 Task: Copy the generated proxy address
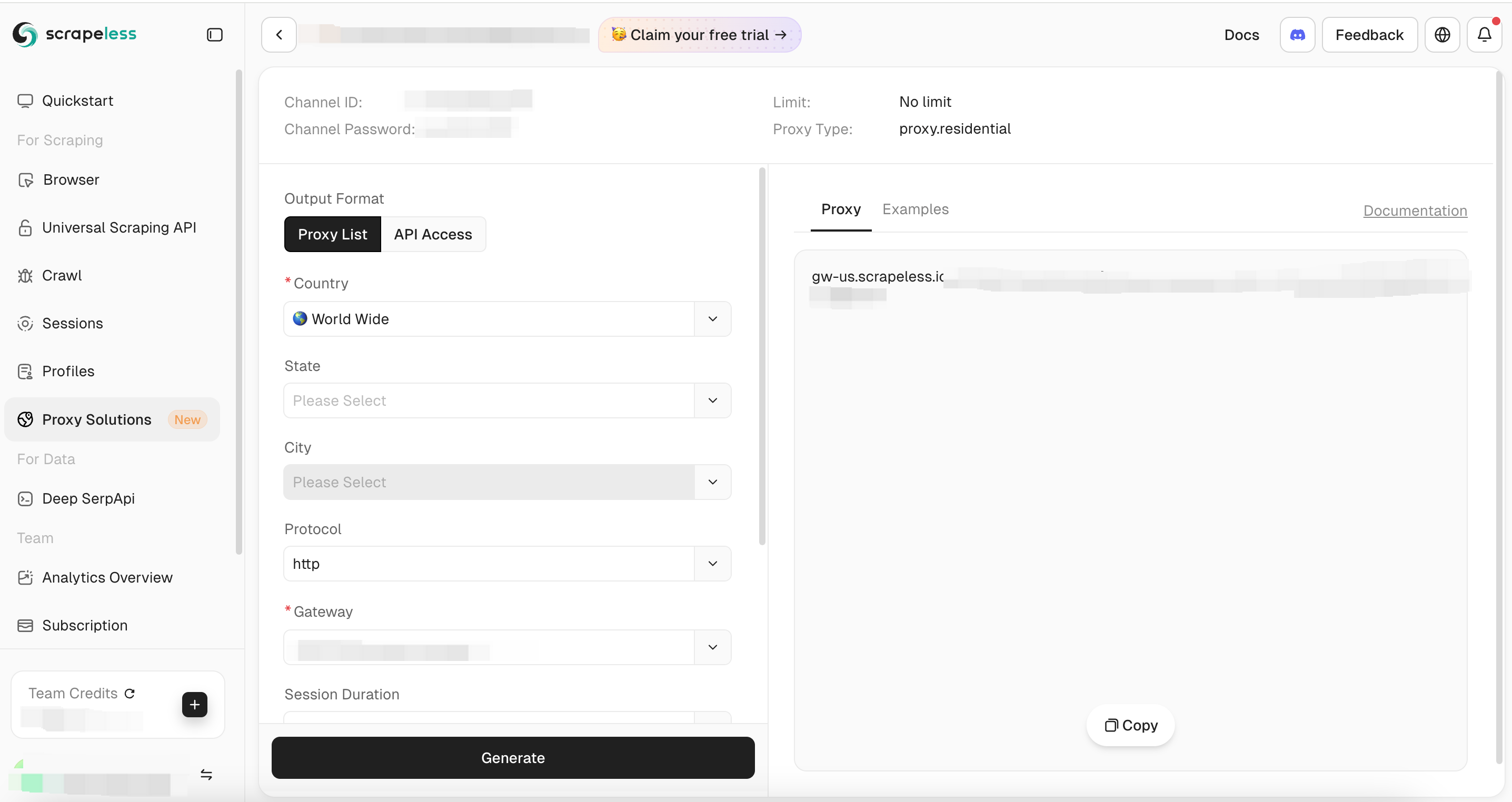tap(1130, 725)
